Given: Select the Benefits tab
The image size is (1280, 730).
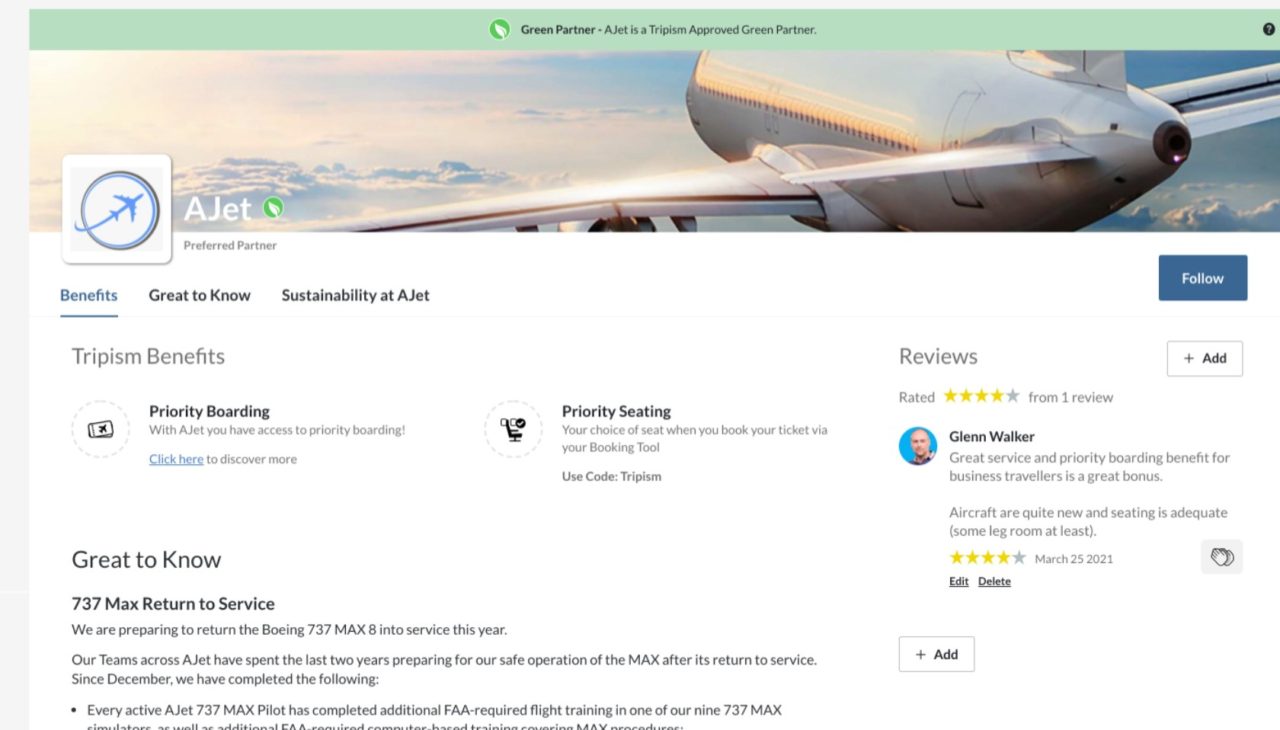Looking at the screenshot, I should tap(88, 295).
